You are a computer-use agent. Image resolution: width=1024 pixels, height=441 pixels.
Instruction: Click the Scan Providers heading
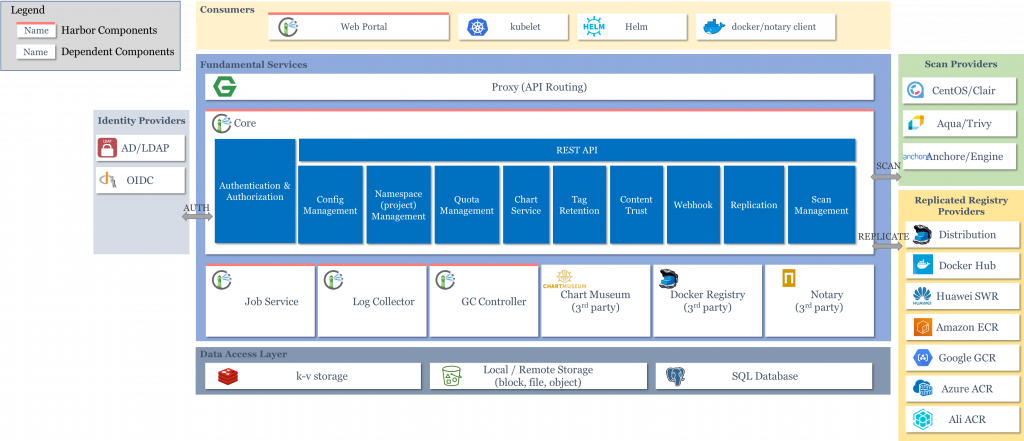[x=961, y=64]
